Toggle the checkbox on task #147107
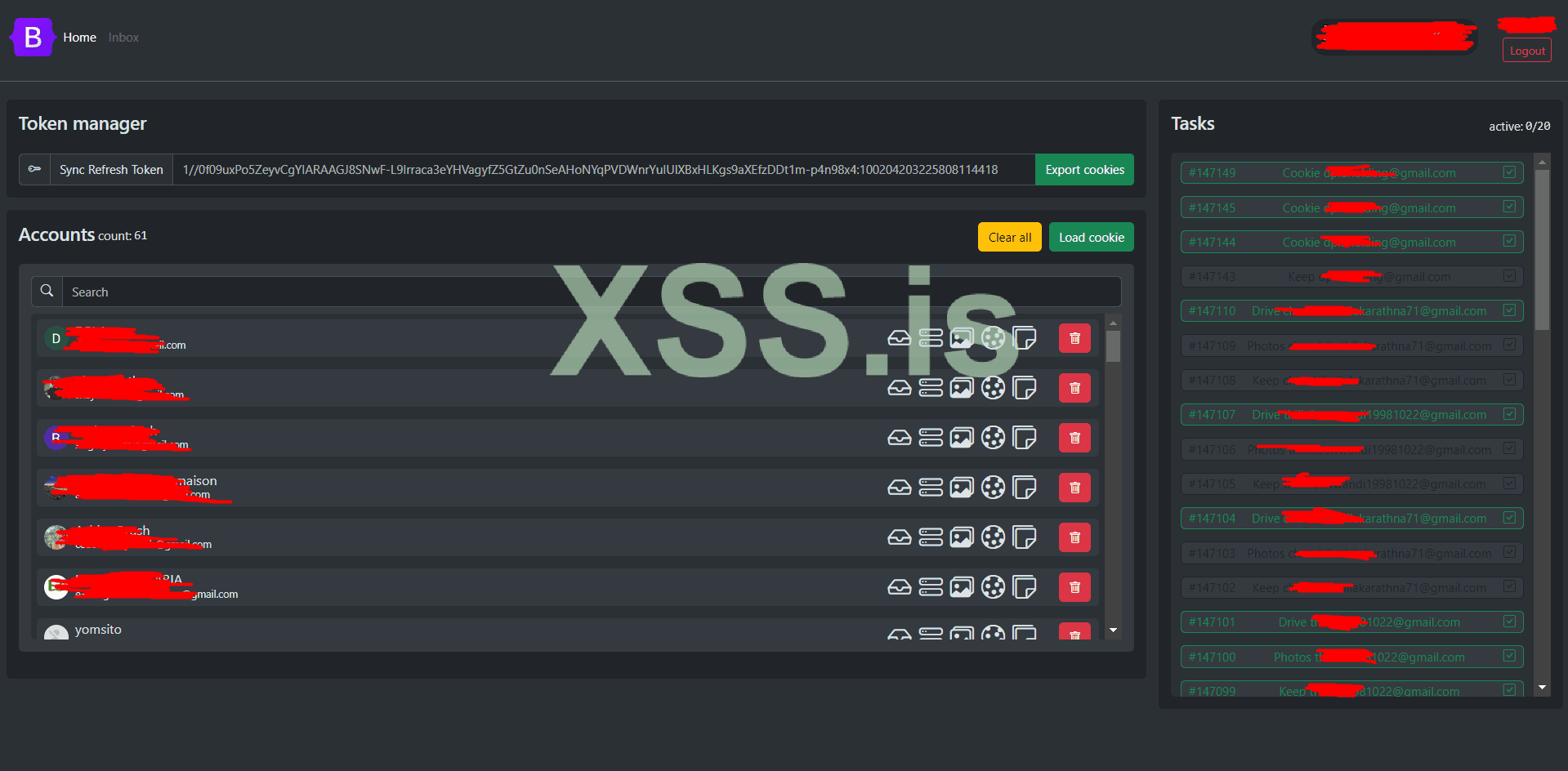This screenshot has width=1568, height=771. (x=1509, y=414)
